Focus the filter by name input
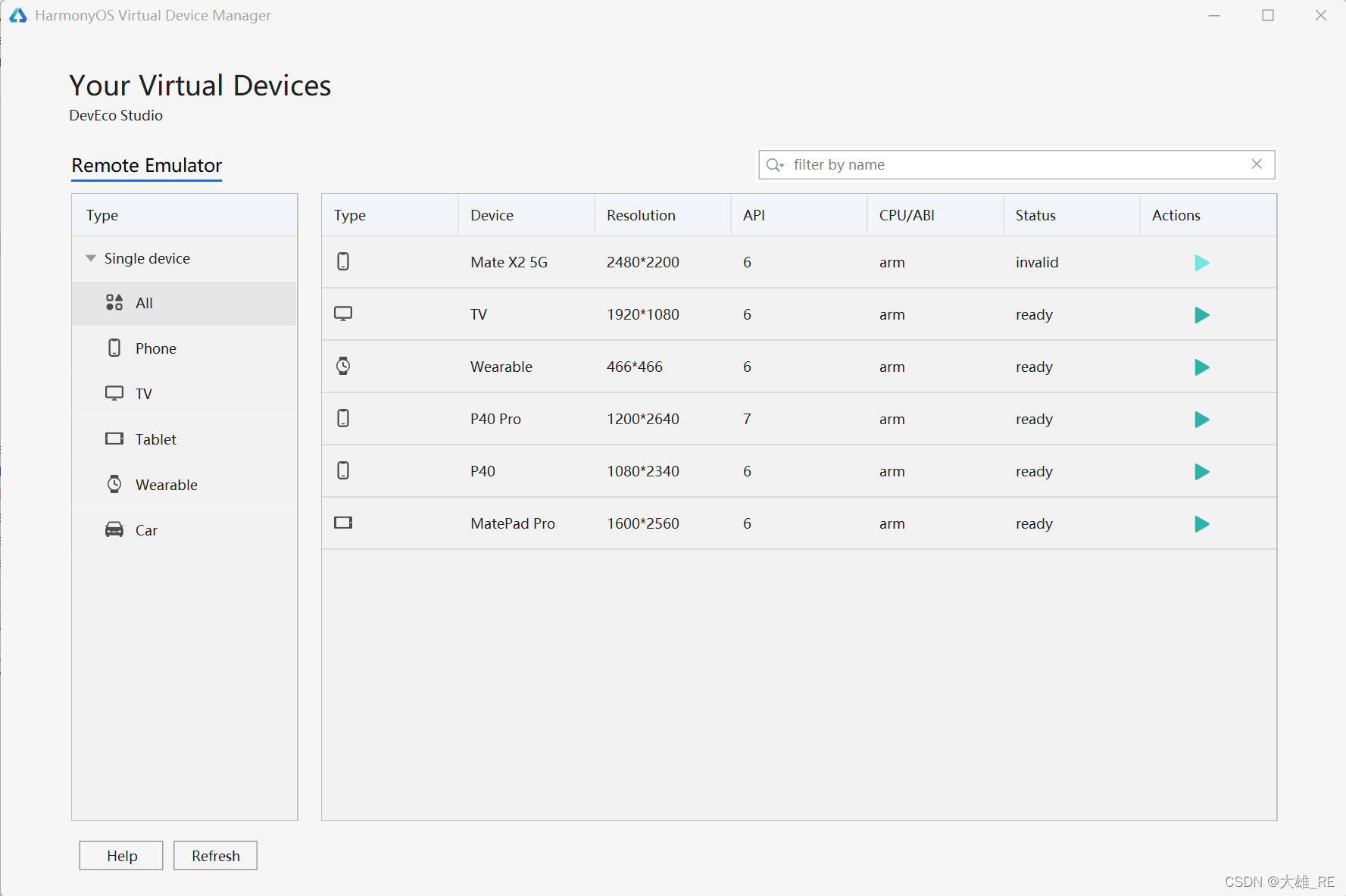 click(1017, 164)
